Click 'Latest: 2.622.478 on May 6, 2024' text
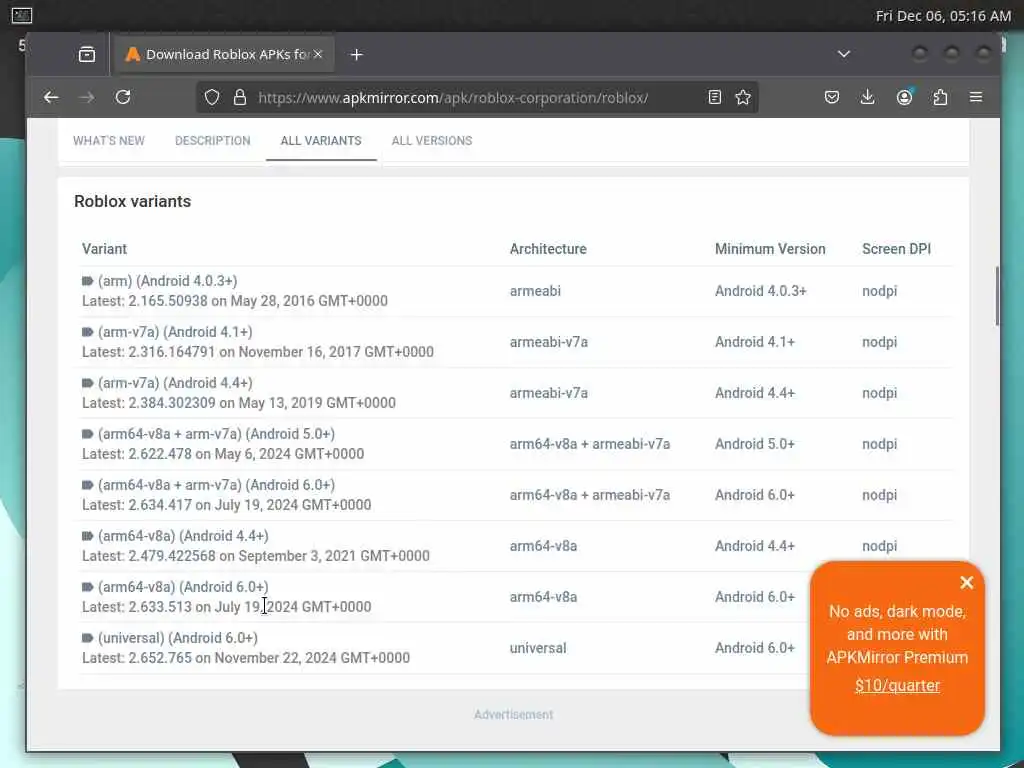Viewport: 1024px width, 768px height. (223, 453)
